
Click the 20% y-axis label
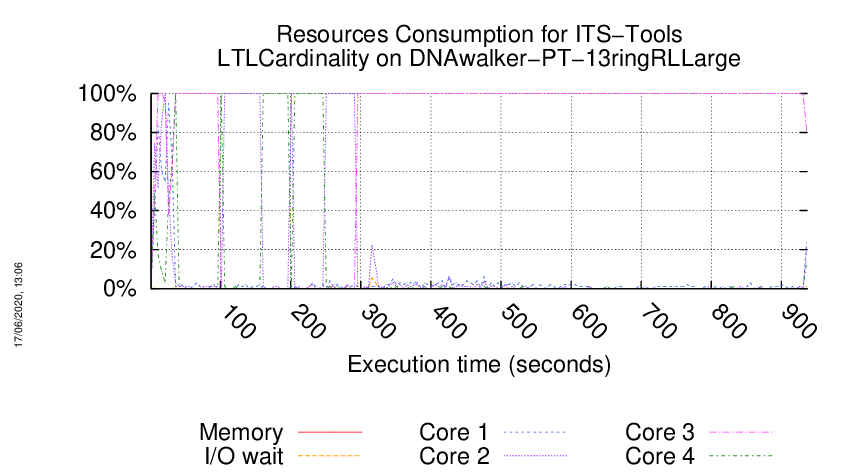pyautogui.click(x=113, y=250)
